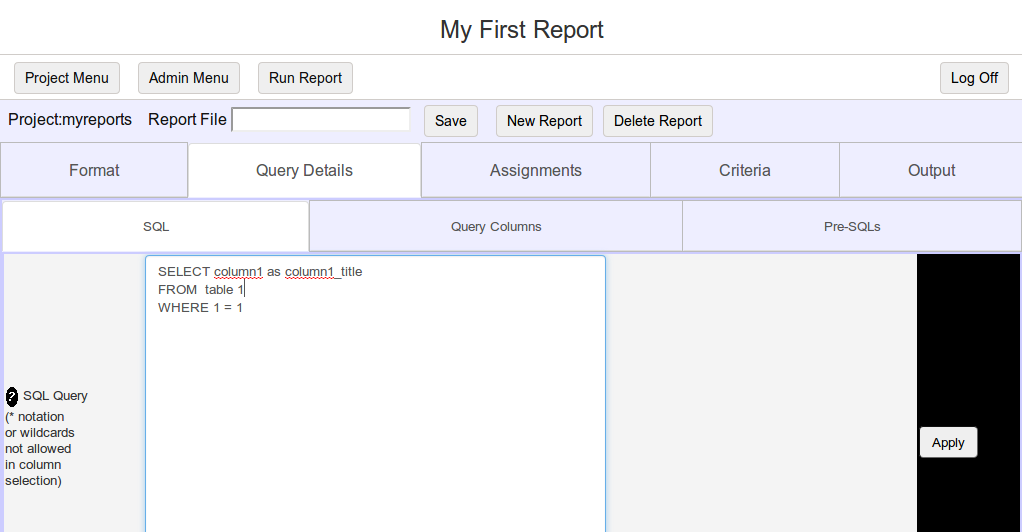Image resolution: width=1022 pixels, height=532 pixels.
Task: Show the Output tab
Action: click(x=931, y=170)
